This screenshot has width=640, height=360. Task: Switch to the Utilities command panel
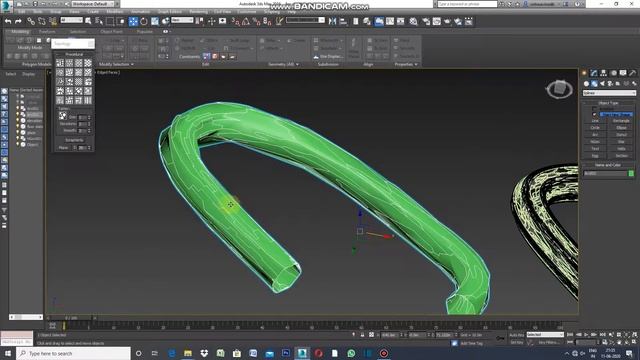(x=633, y=73)
